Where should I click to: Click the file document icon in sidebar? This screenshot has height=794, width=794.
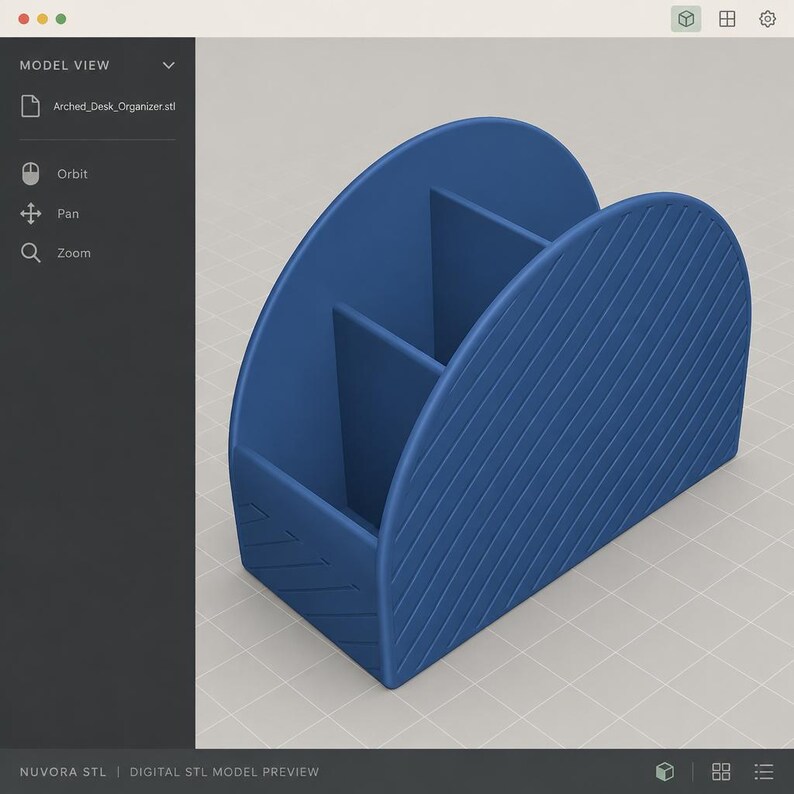point(30,106)
